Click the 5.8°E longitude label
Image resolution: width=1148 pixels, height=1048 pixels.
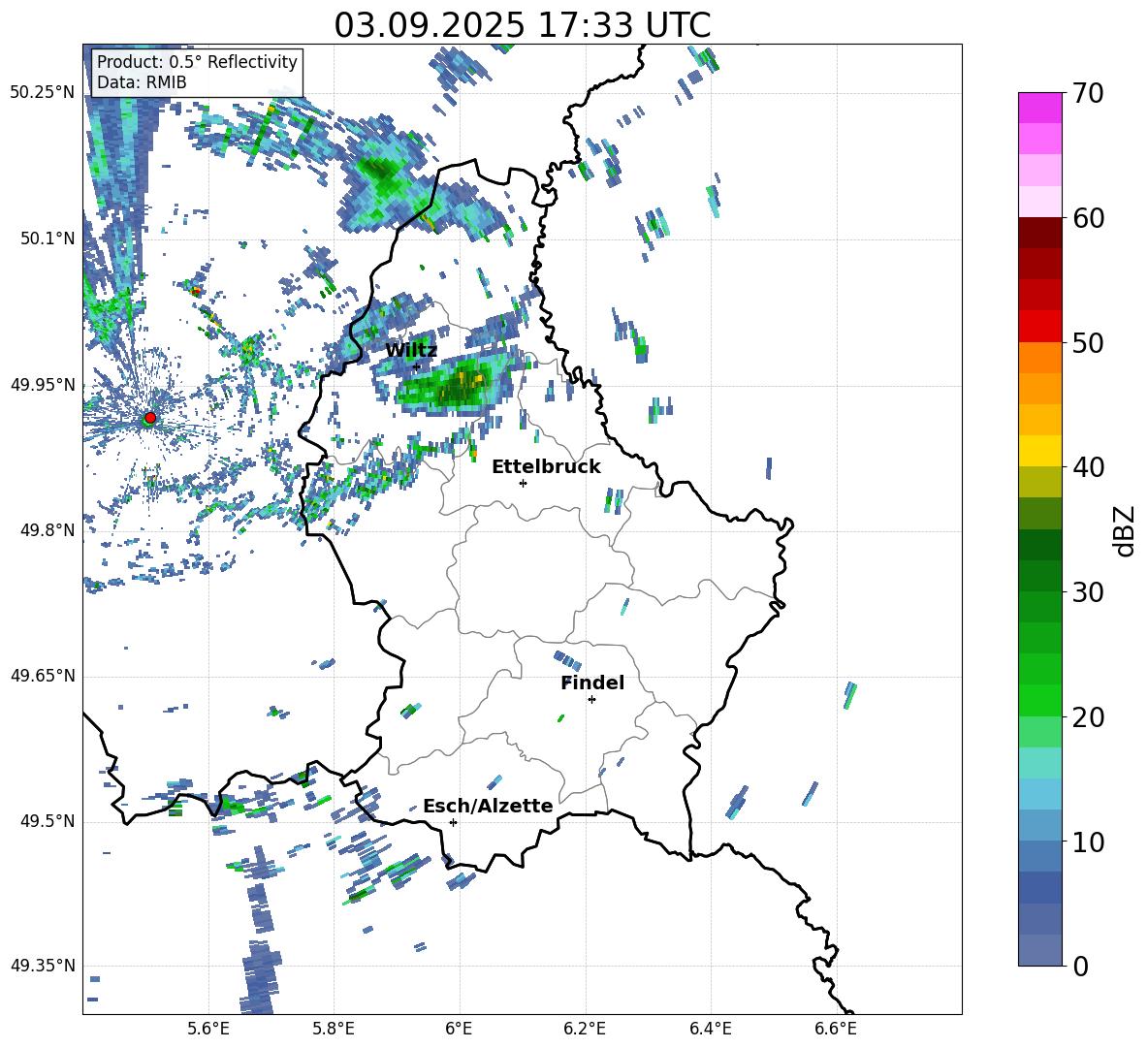coord(334,1029)
